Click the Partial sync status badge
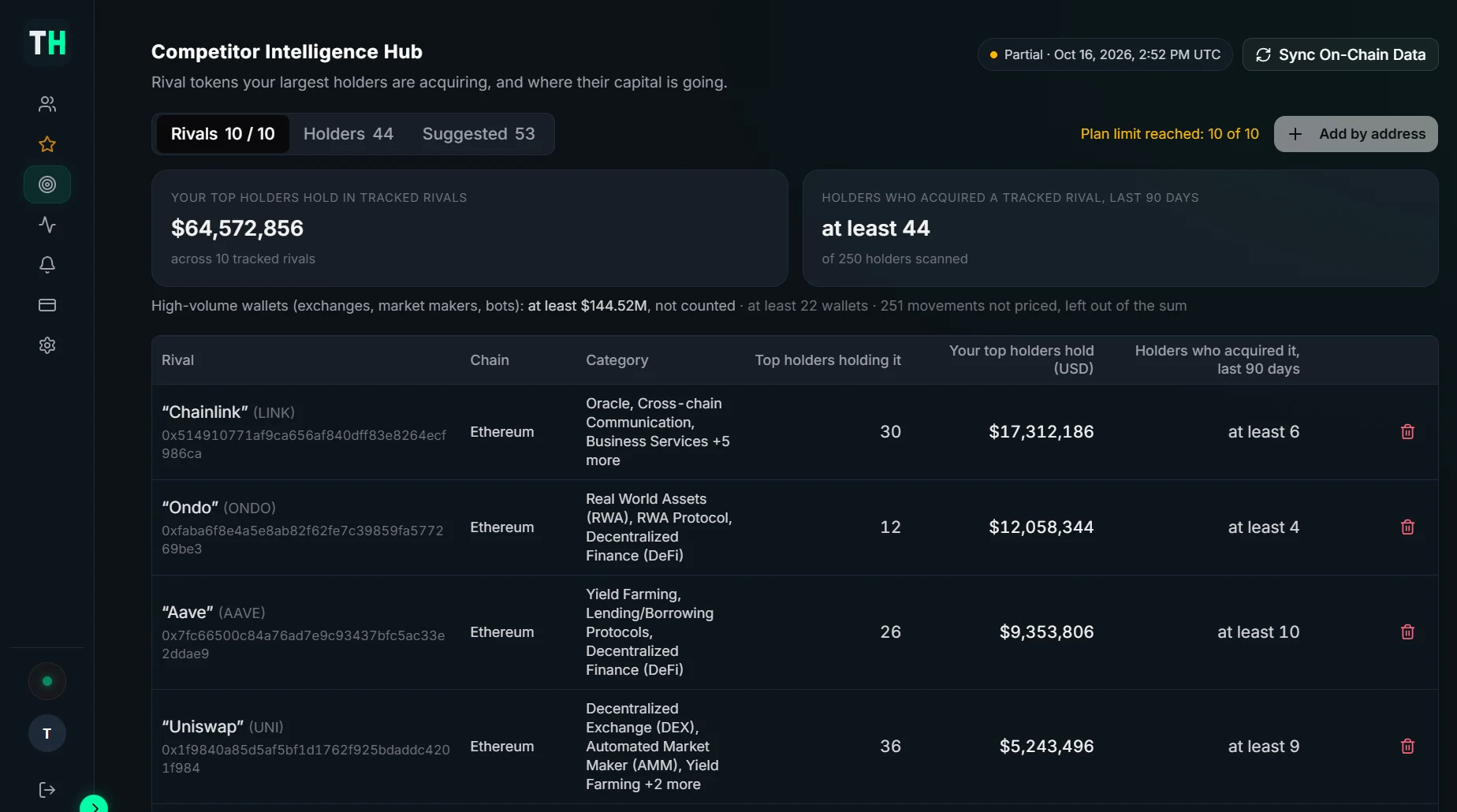The image size is (1457, 812). [1105, 54]
